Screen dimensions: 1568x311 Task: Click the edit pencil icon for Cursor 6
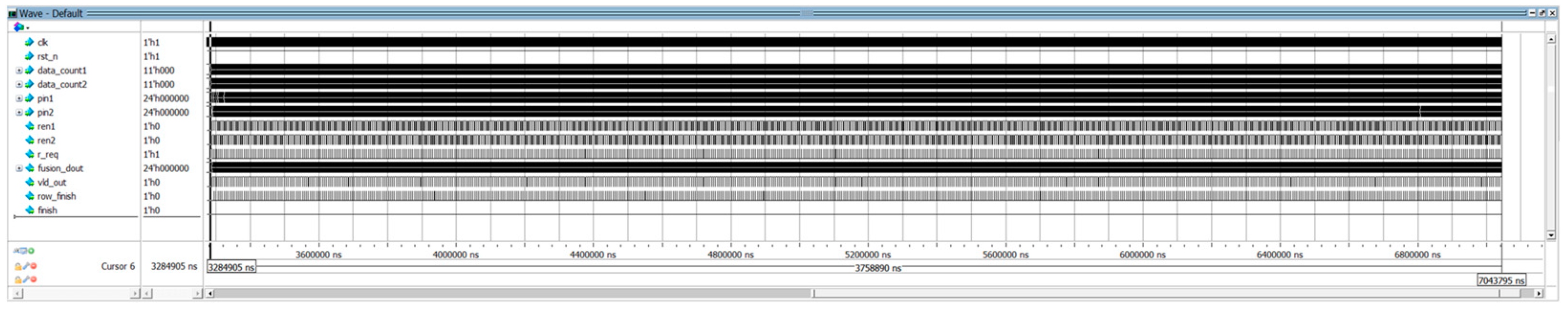click(x=26, y=267)
